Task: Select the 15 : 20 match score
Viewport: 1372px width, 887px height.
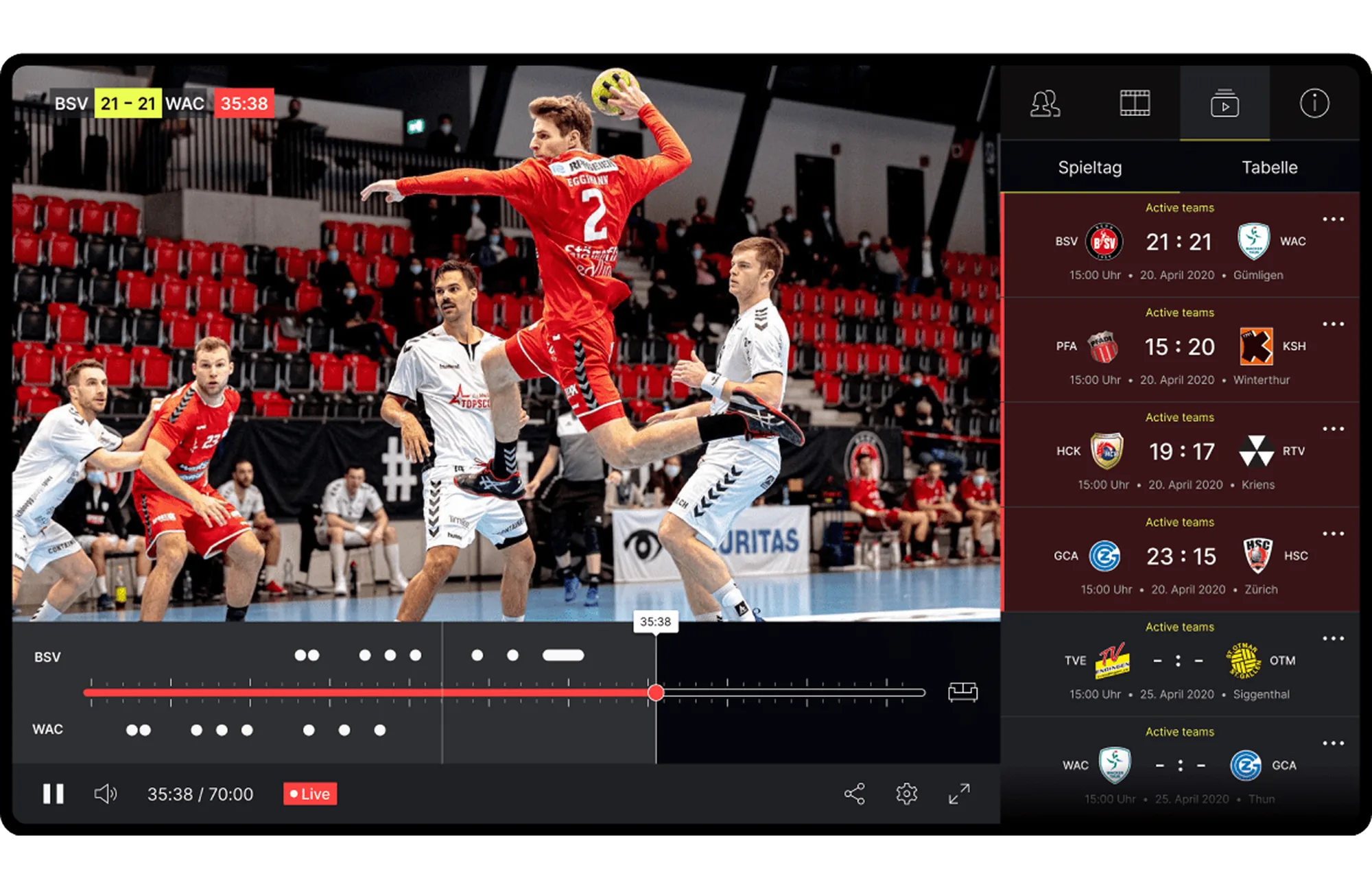Action: 1179,346
